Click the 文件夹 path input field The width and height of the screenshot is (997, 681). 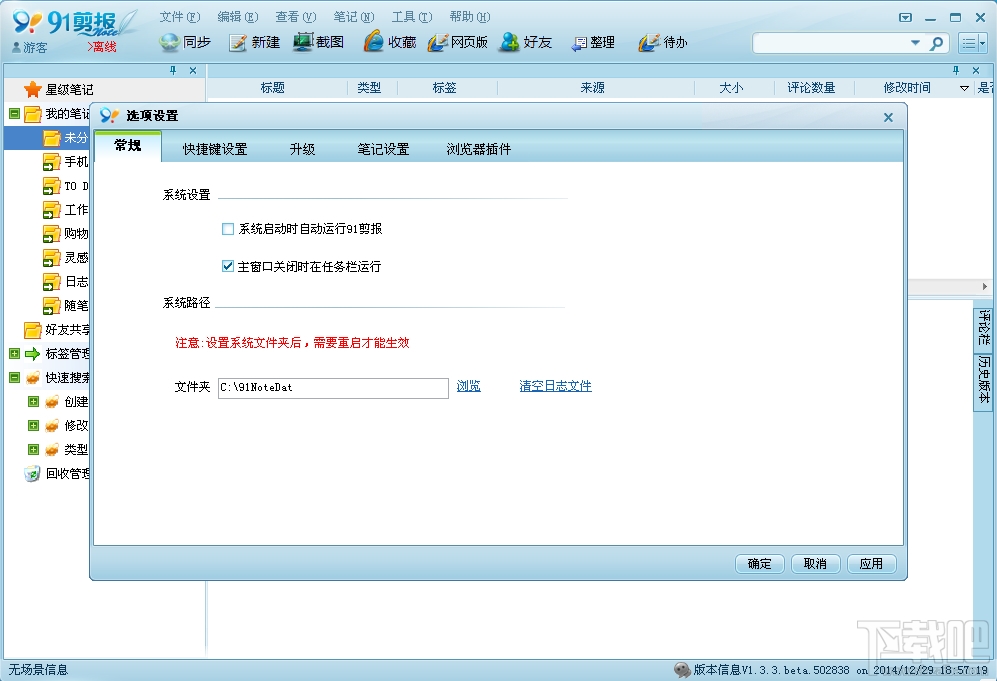(x=333, y=388)
